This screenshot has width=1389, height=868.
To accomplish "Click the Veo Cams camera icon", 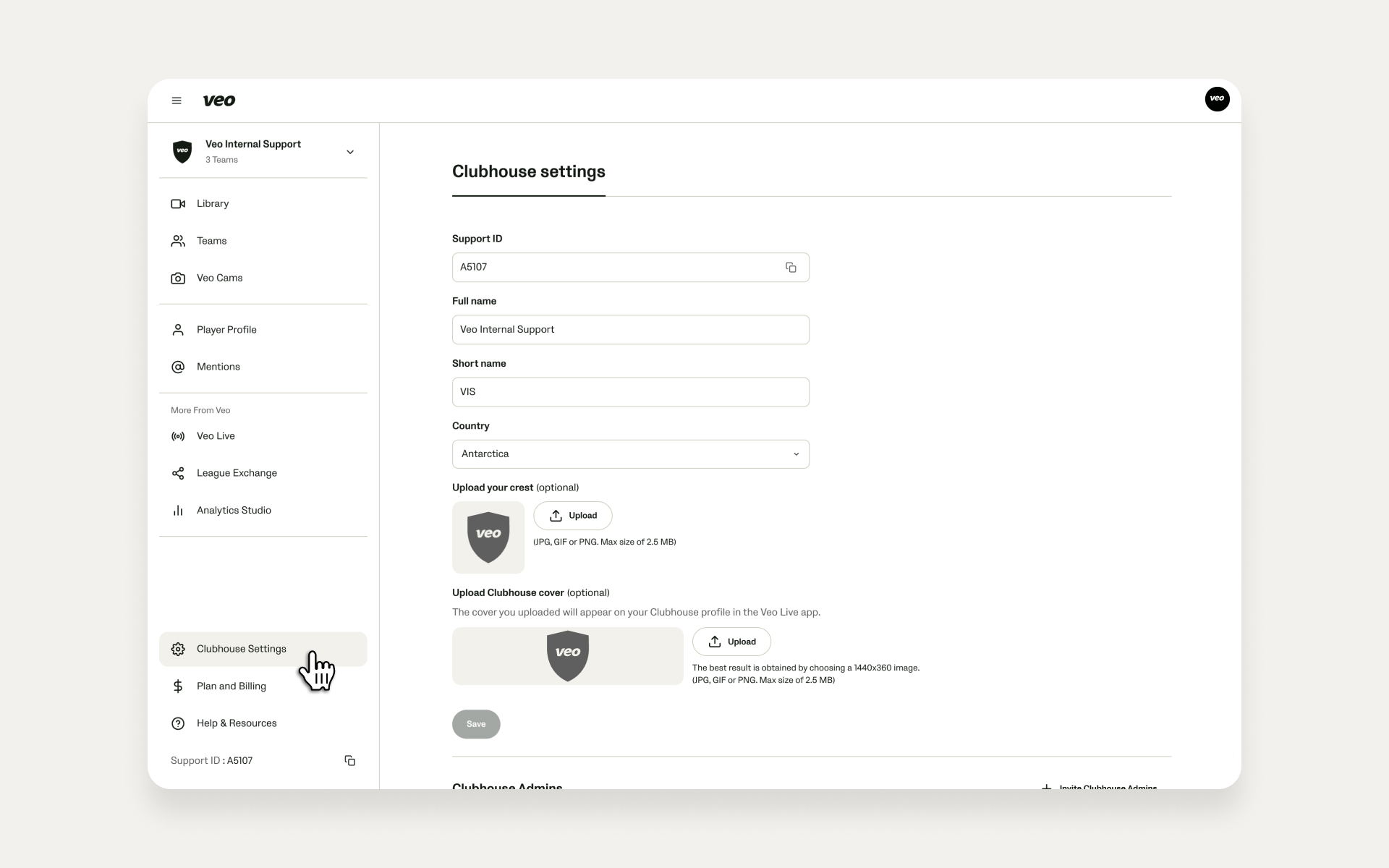I will click(178, 278).
